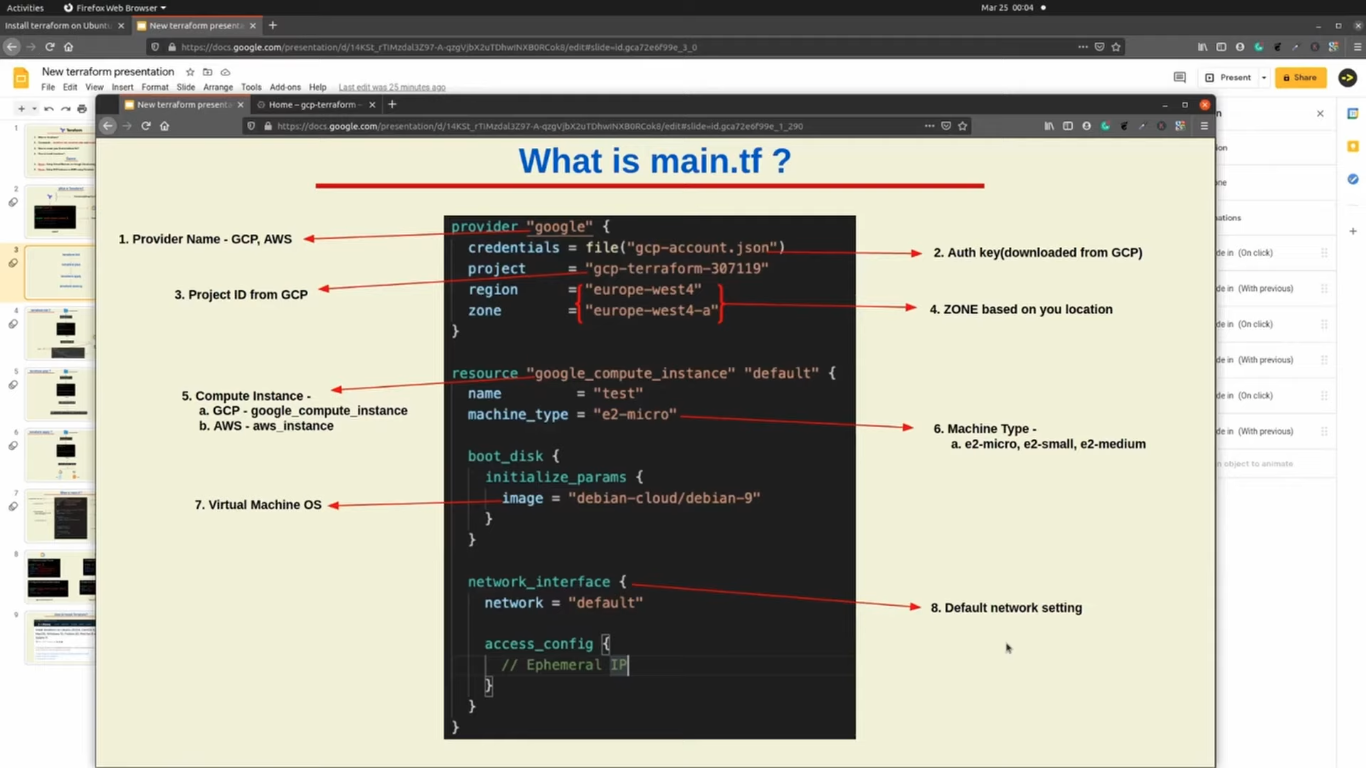Open the Arrange menu
The image size is (1366, 768).
(218, 87)
